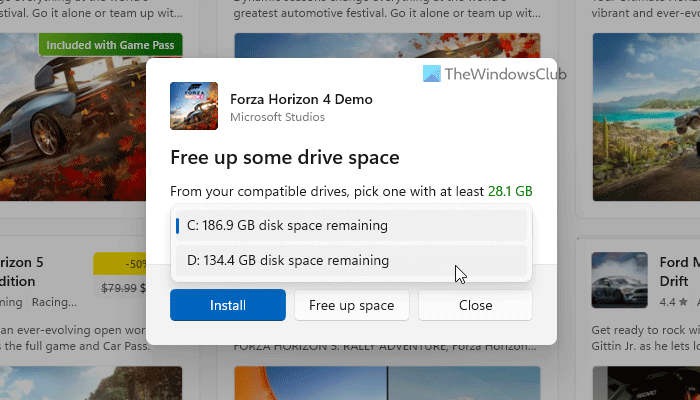Click the Microsoft Studios publisher name
The width and height of the screenshot is (700, 400).
pyautogui.click(x=277, y=117)
